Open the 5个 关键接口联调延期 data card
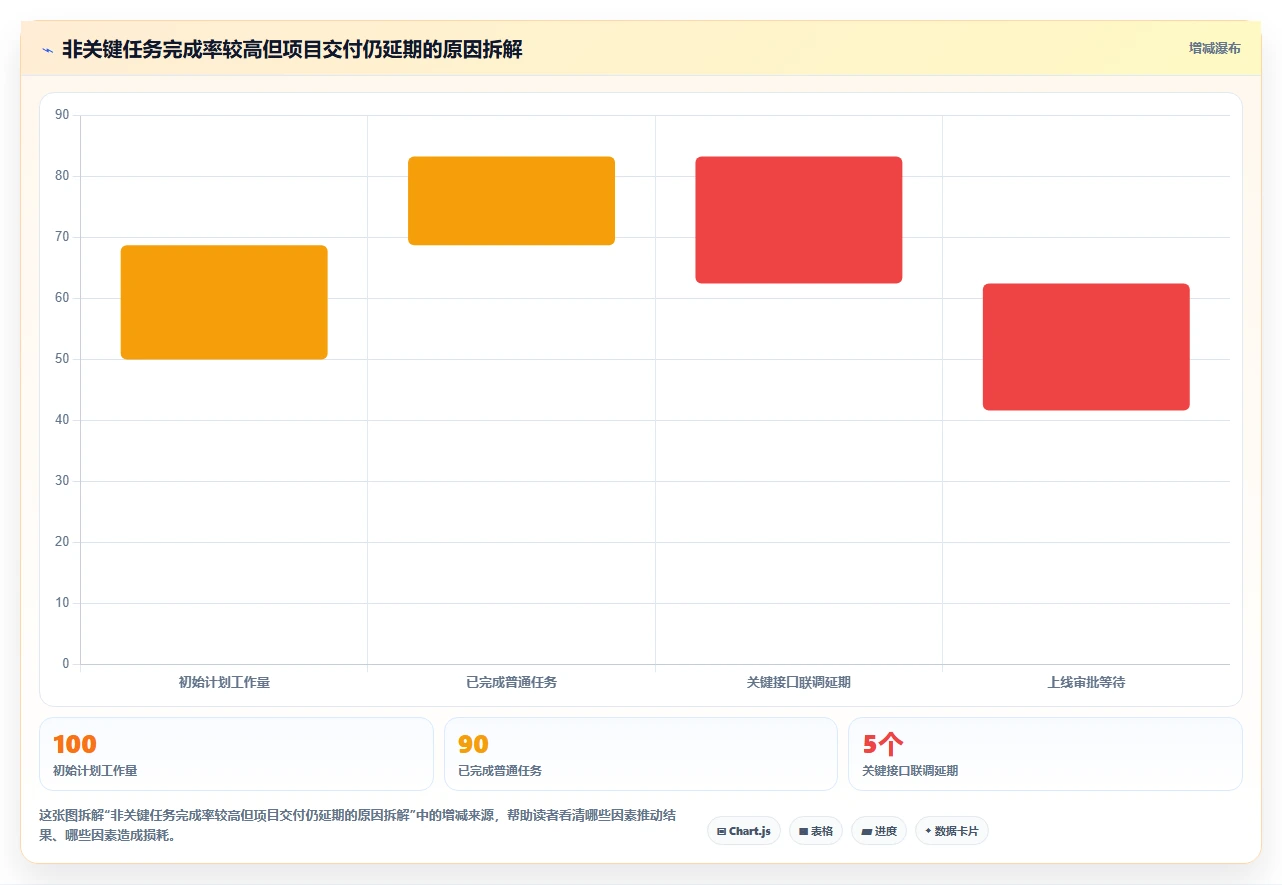The image size is (1282, 885). pyautogui.click(x=1045, y=754)
